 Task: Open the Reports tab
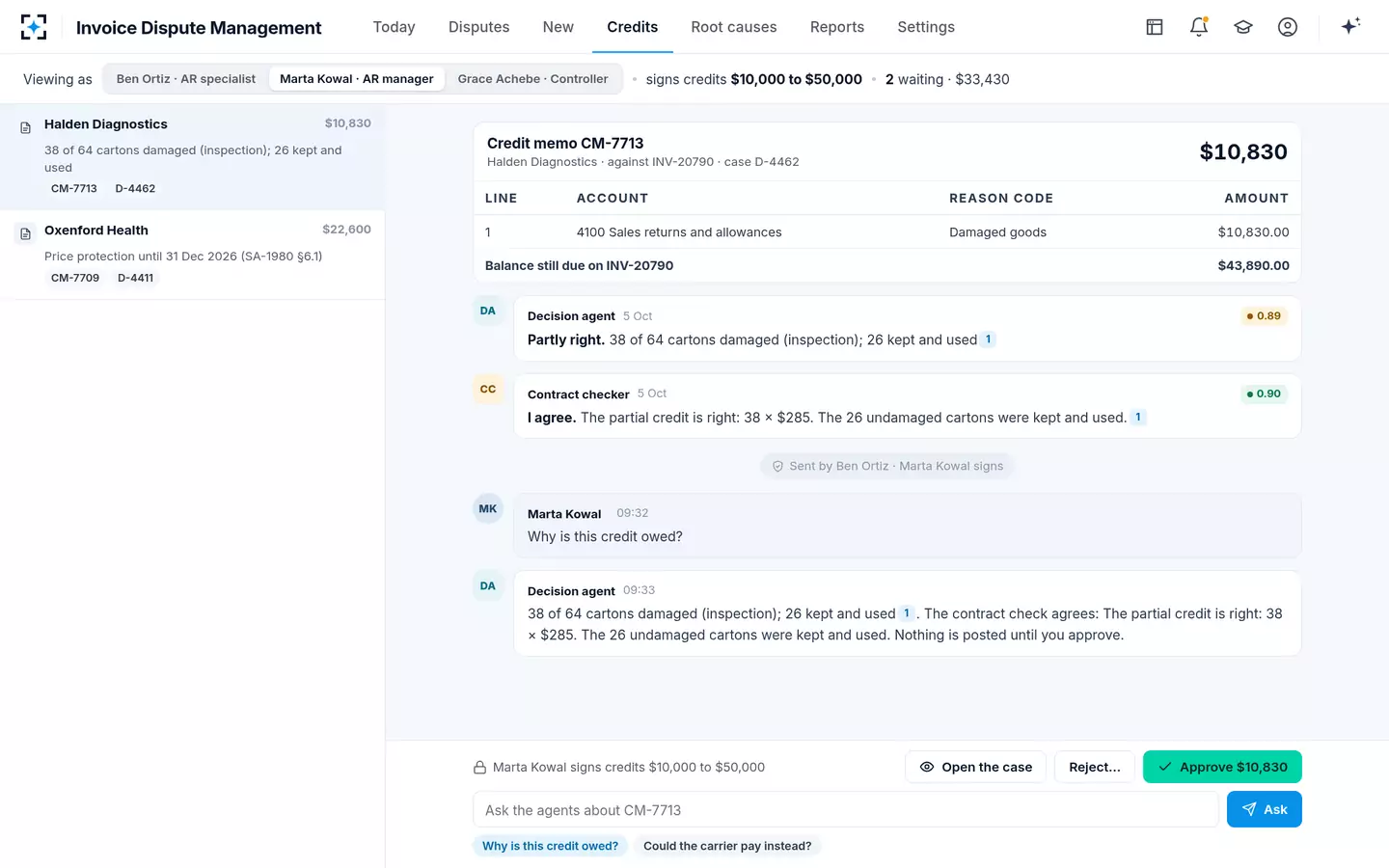point(837,27)
